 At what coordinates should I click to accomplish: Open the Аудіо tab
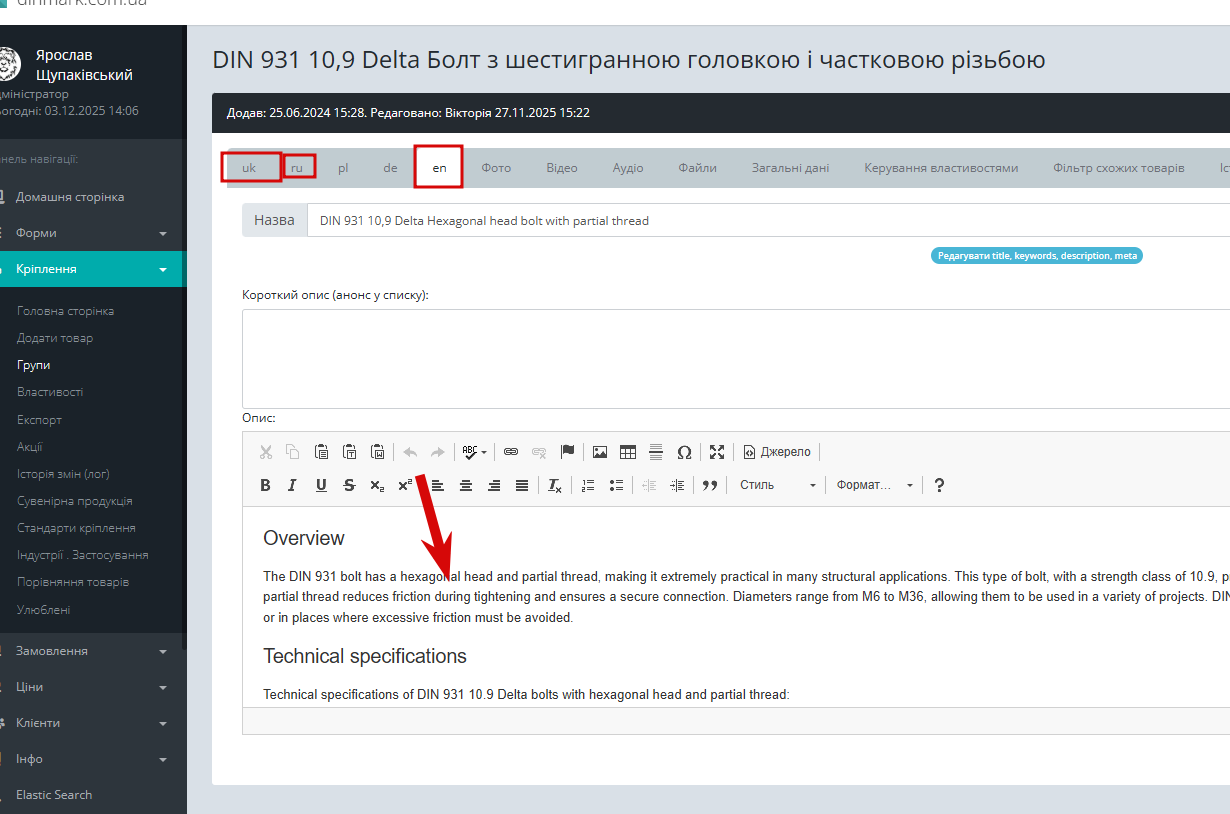pyautogui.click(x=628, y=168)
